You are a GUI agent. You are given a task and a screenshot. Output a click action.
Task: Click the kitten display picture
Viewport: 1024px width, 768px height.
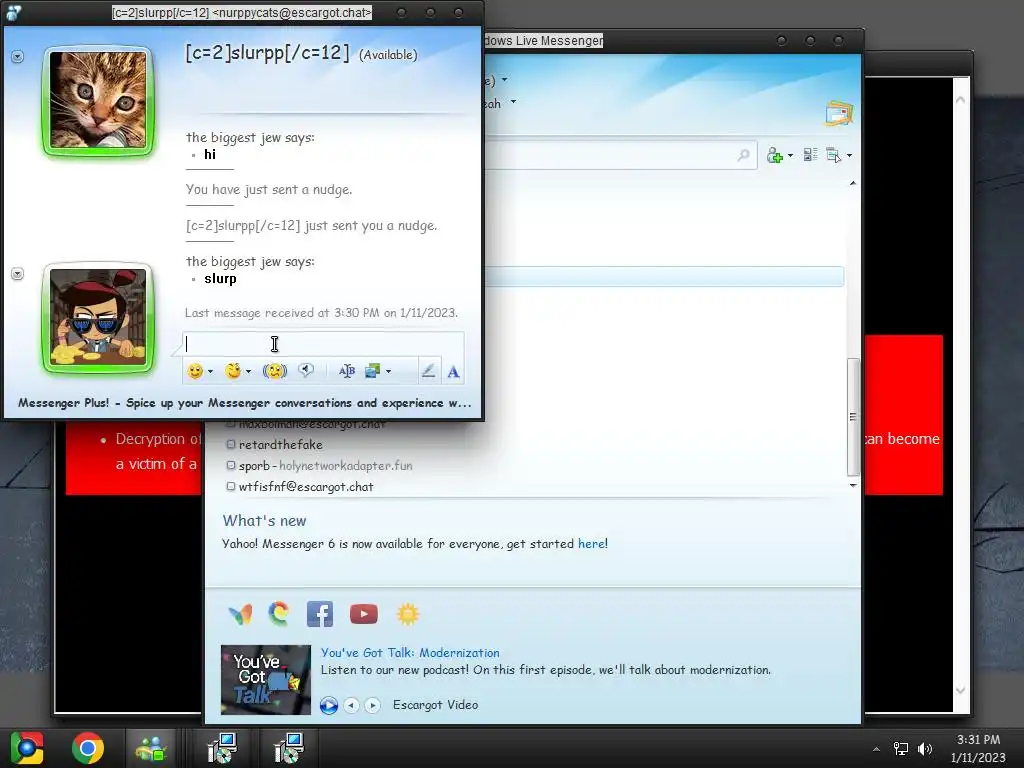[98, 100]
